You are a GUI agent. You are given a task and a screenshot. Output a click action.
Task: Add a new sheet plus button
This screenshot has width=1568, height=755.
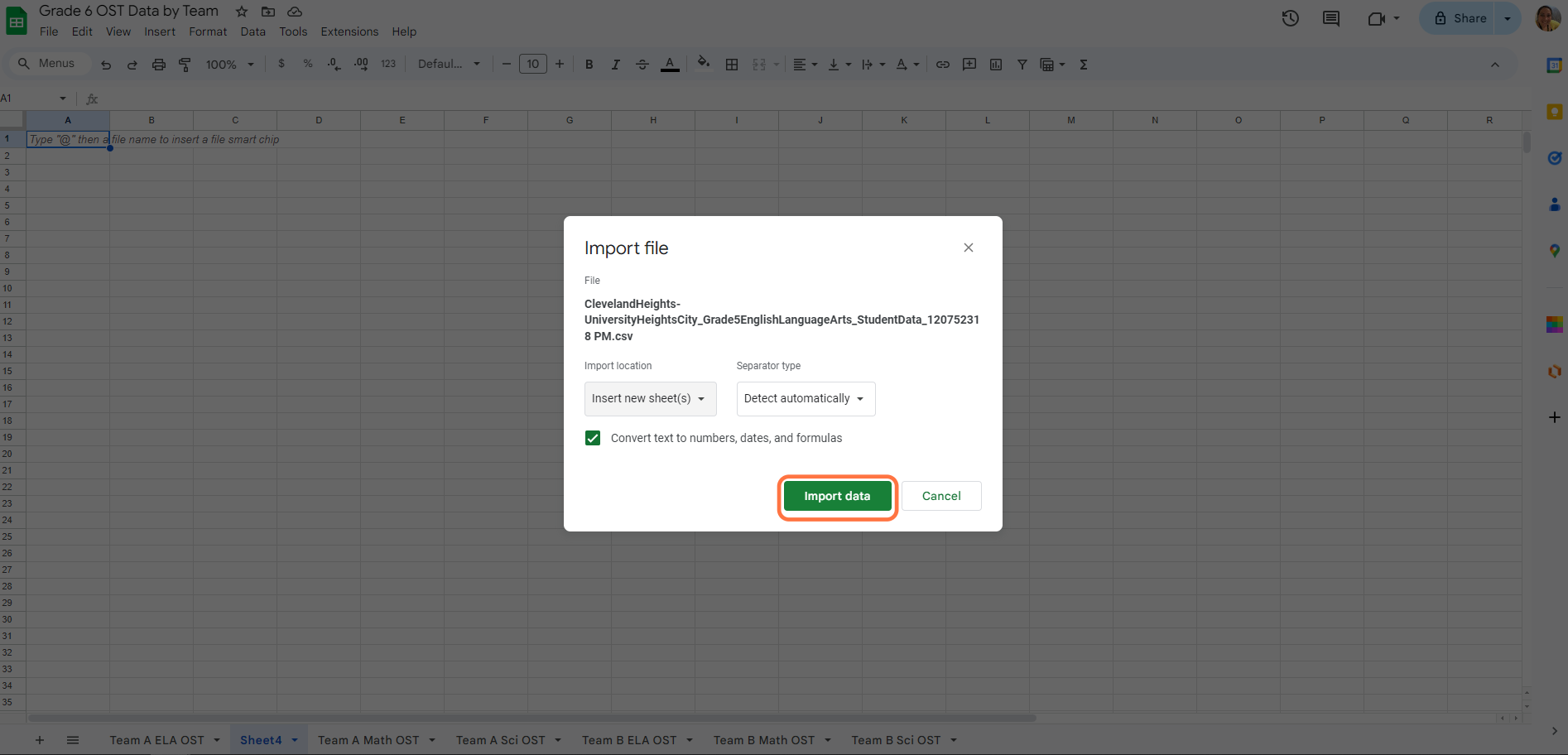click(x=40, y=740)
